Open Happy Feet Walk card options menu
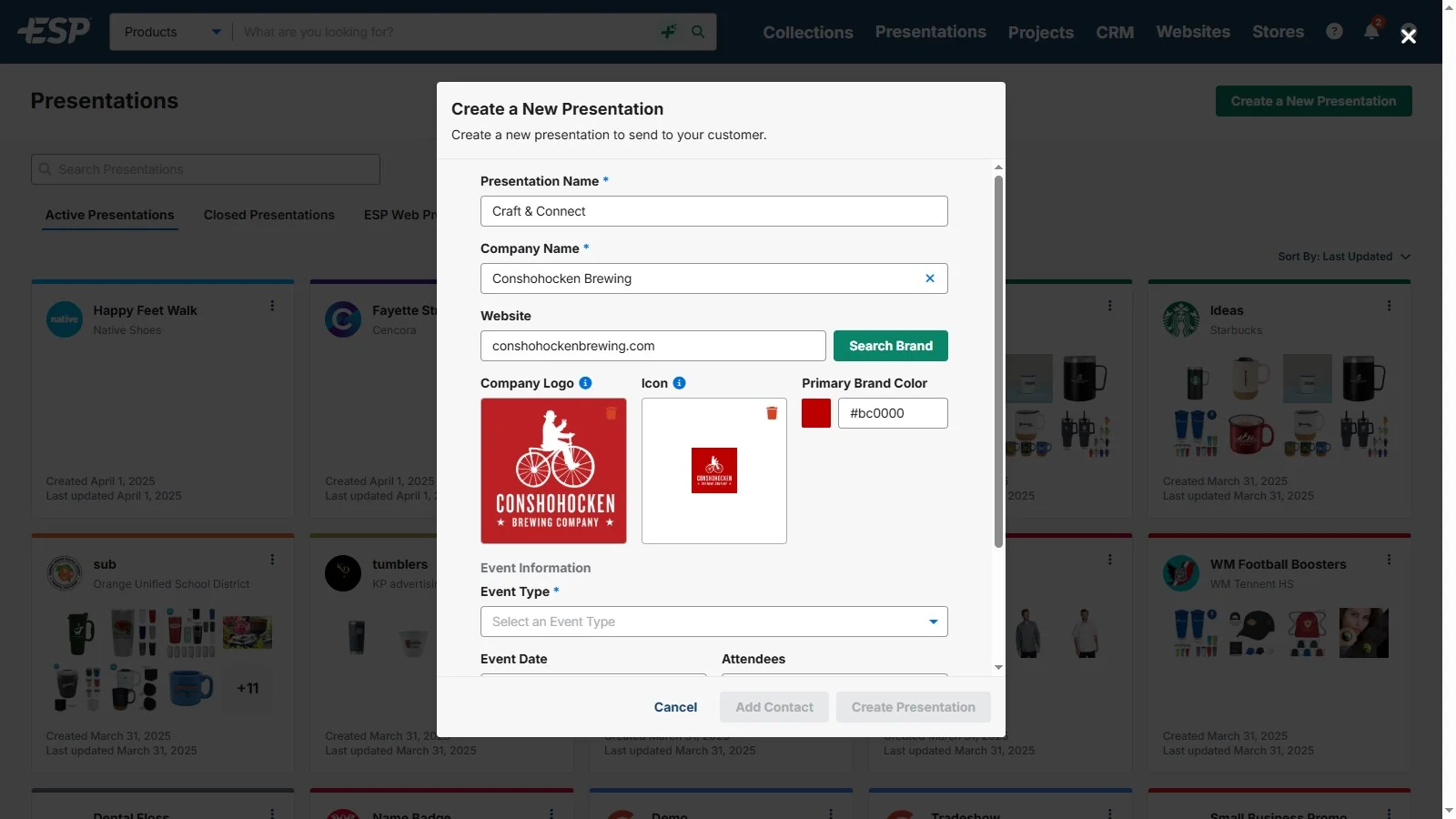 coord(272,306)
